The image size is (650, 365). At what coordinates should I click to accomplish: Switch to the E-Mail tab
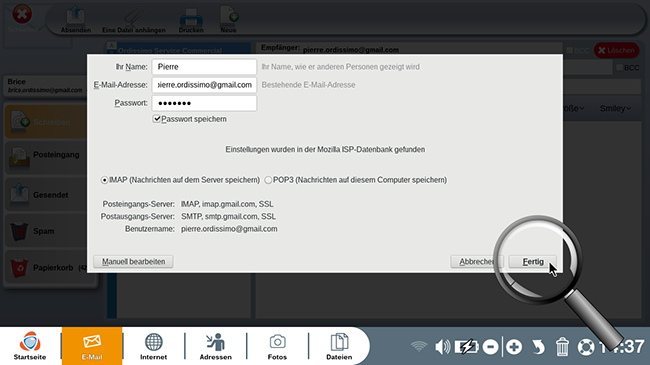tap(92, 346)
